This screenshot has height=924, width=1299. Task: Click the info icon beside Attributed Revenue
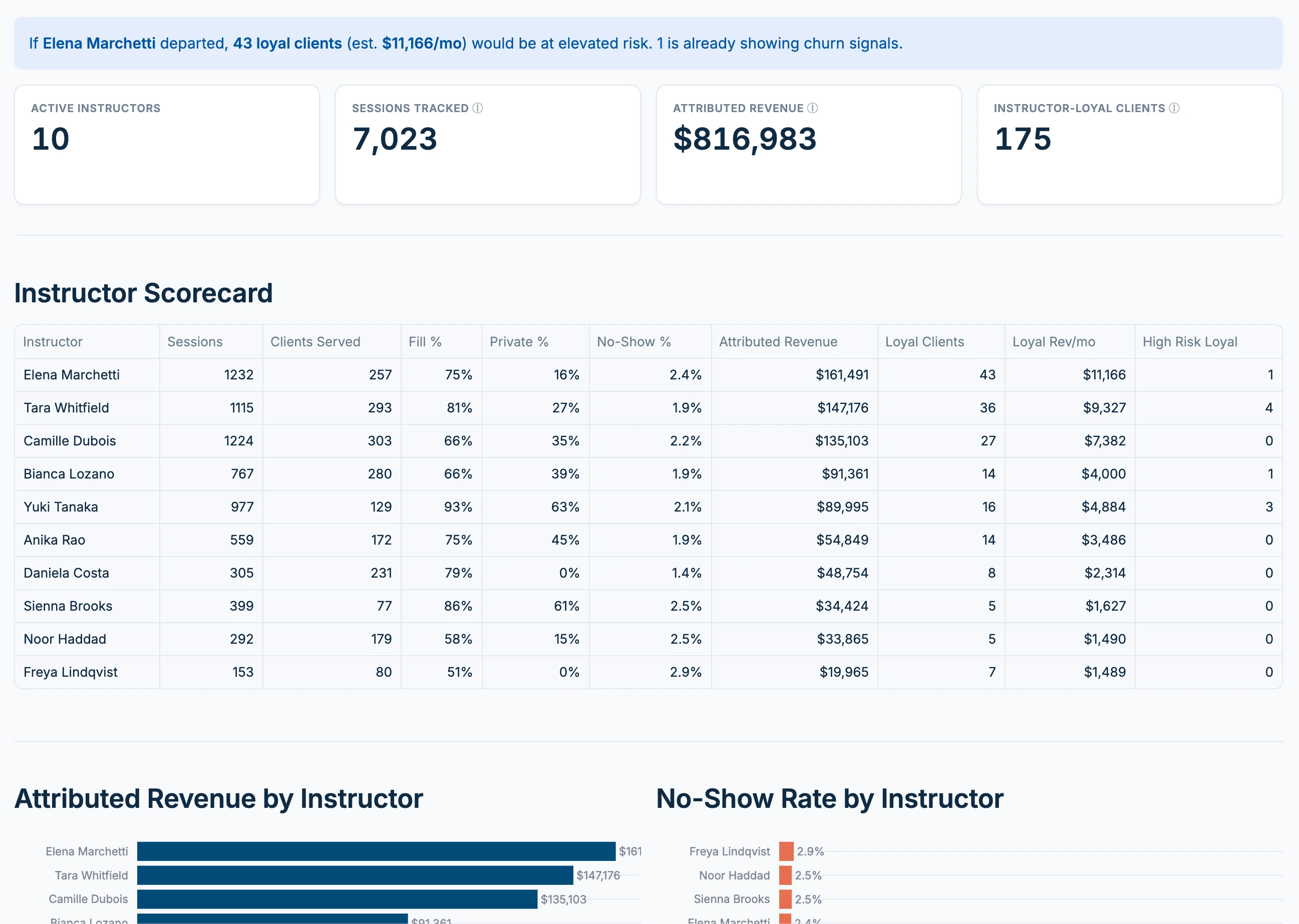812,108
